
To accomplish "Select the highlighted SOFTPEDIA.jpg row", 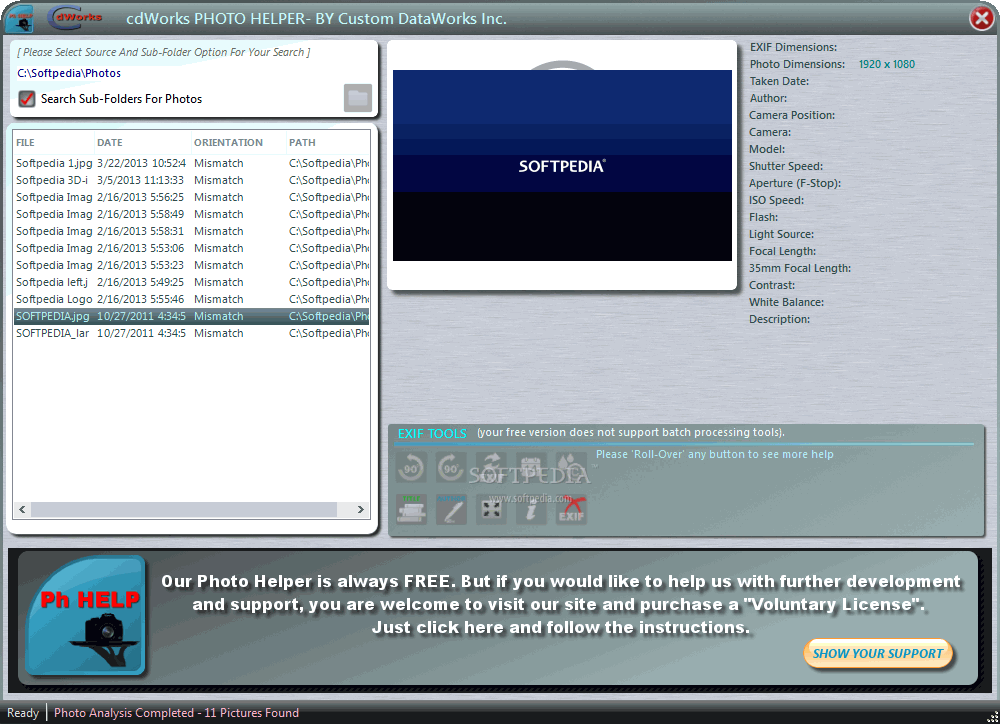I will click(191, 316).
